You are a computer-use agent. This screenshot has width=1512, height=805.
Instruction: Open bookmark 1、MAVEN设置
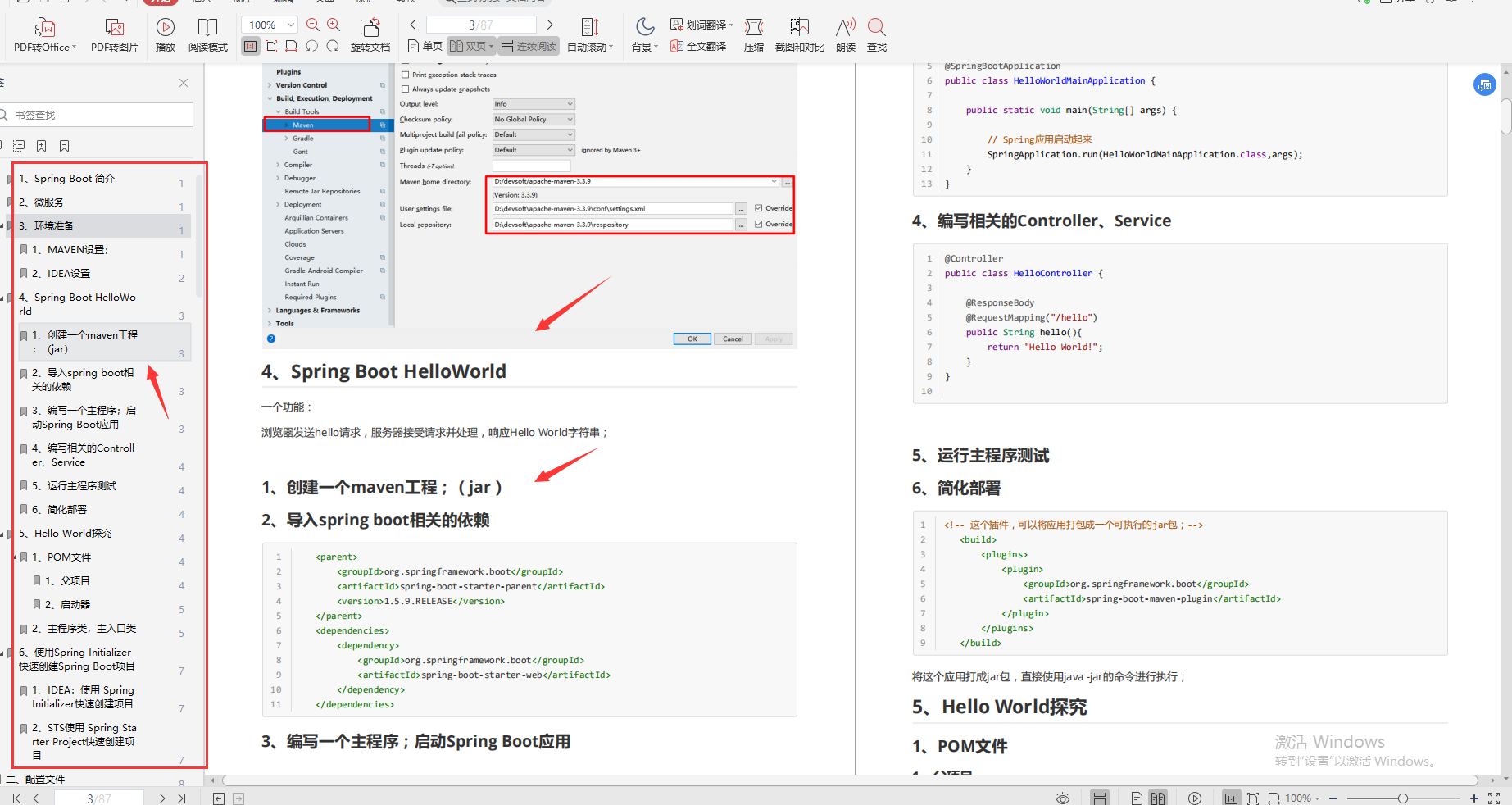70,250
